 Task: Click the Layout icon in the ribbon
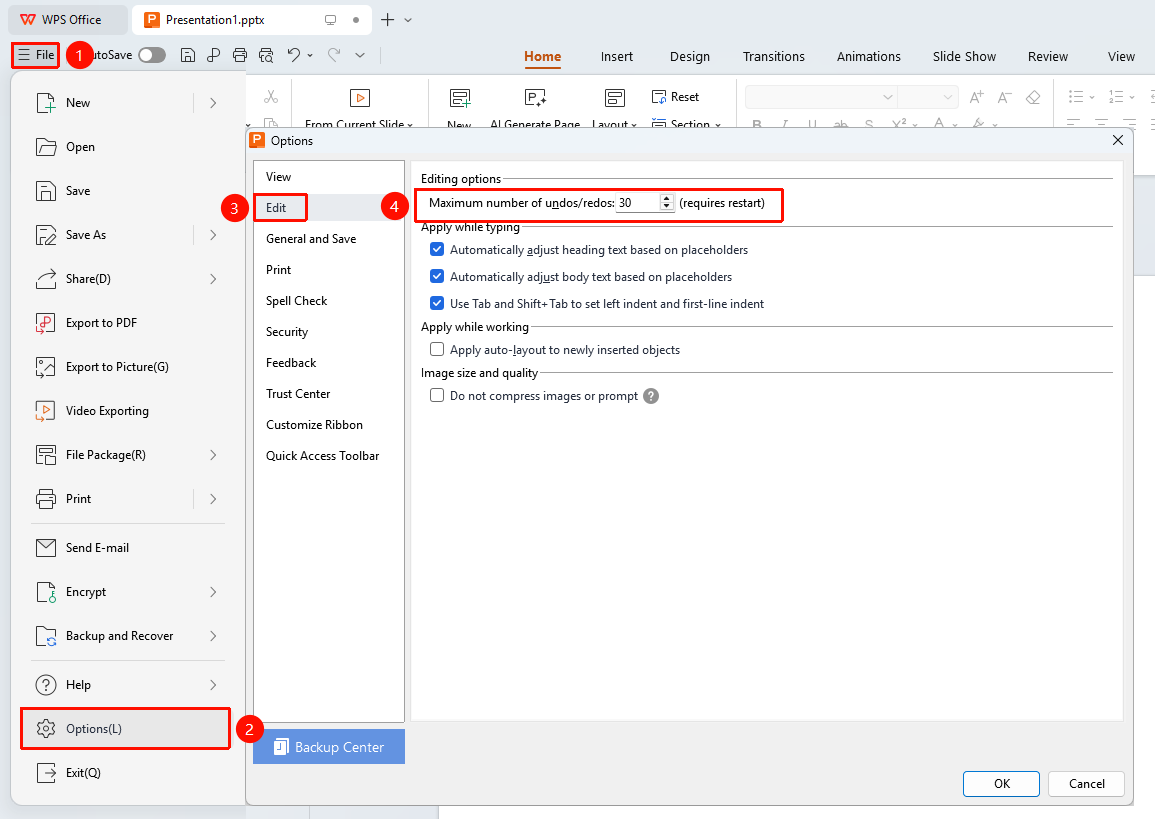pyautogui.click(x=614, y=98)
